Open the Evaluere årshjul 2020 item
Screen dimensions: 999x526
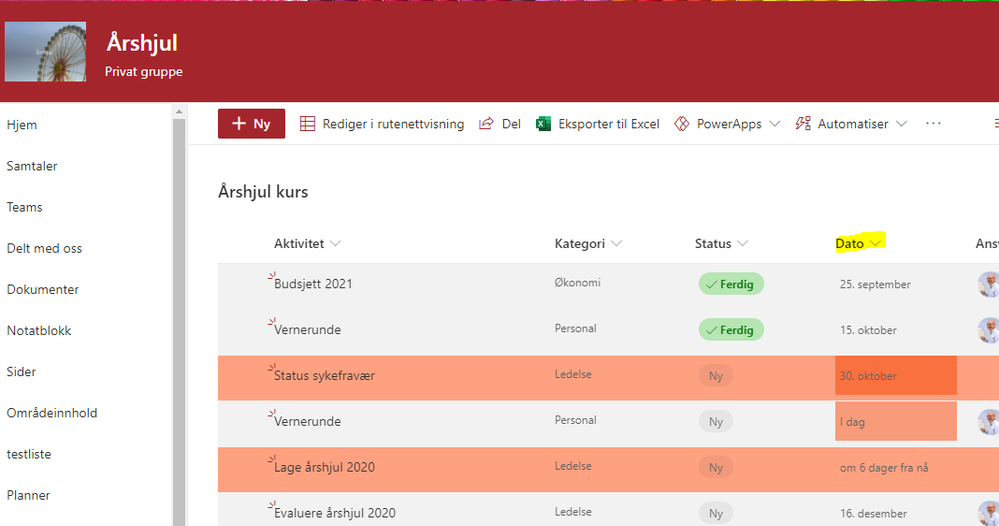point(334,513)
